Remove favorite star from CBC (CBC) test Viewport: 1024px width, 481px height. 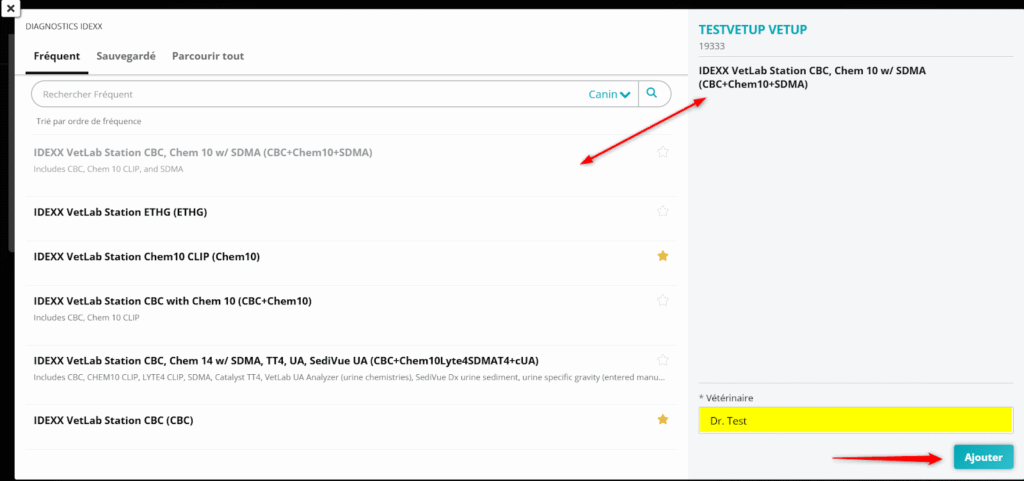(x=662, y=420)
